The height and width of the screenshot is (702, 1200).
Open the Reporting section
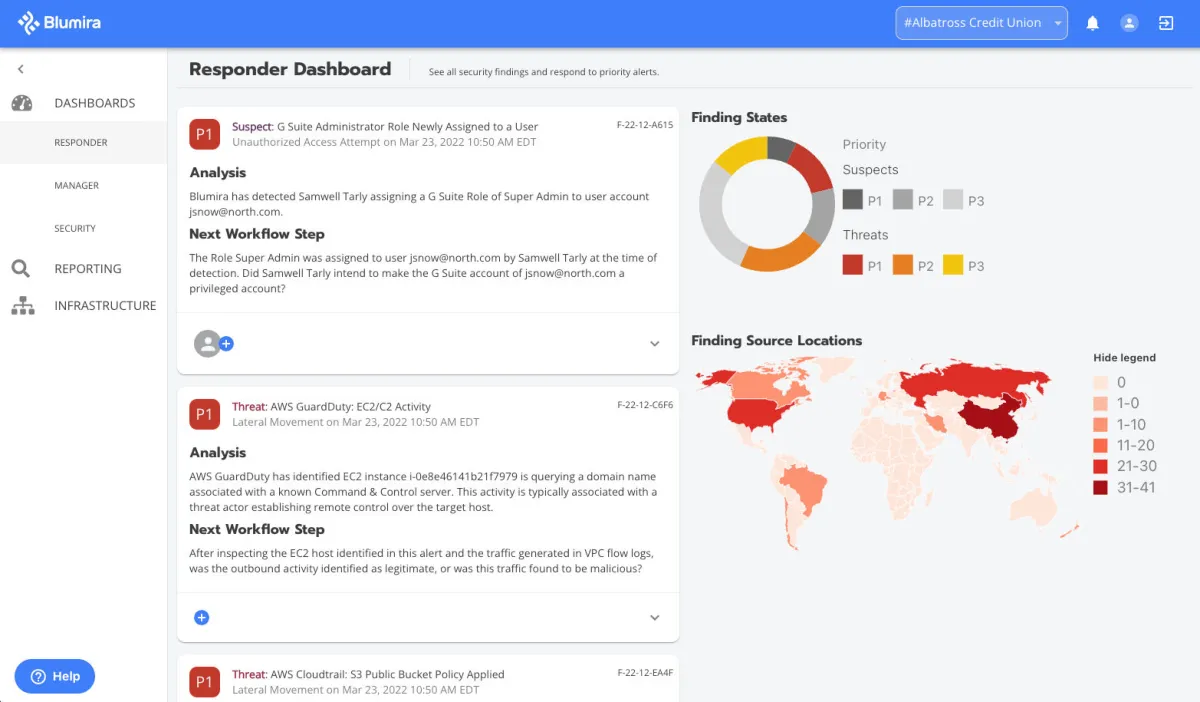click(x=88, y=269)
